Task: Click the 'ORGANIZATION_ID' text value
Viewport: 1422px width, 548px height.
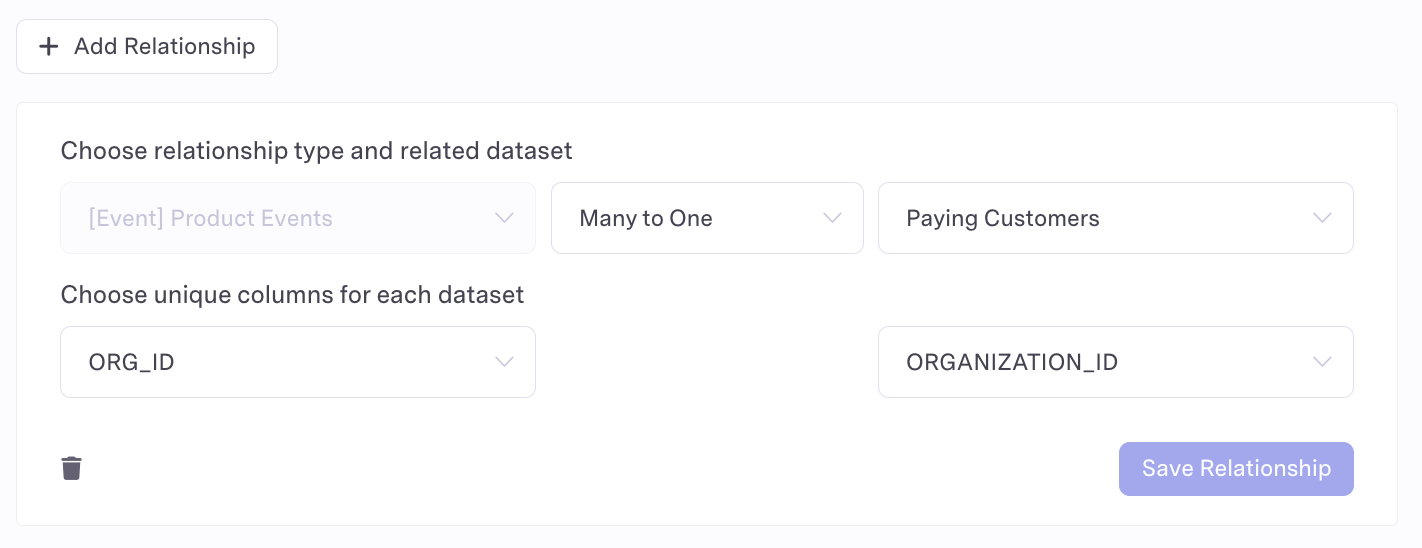Action: [1011, 363]
